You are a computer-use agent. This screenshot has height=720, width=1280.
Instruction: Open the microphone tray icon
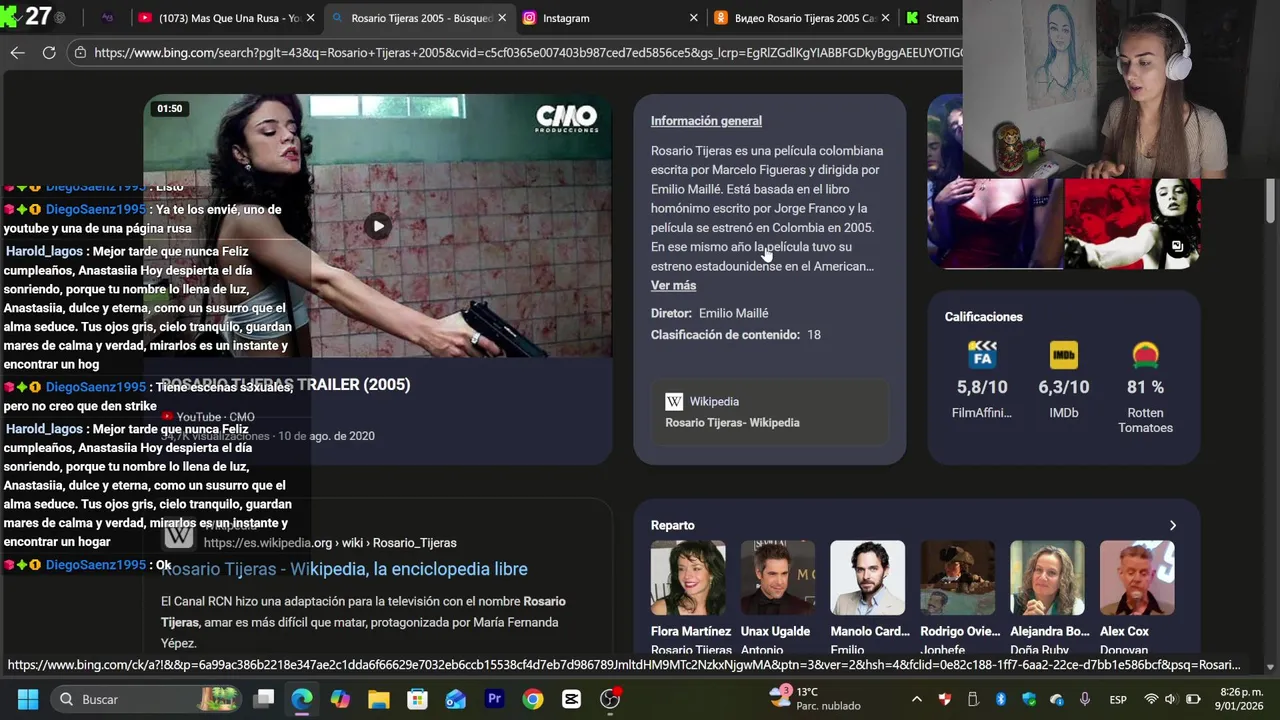(1085, 699)
